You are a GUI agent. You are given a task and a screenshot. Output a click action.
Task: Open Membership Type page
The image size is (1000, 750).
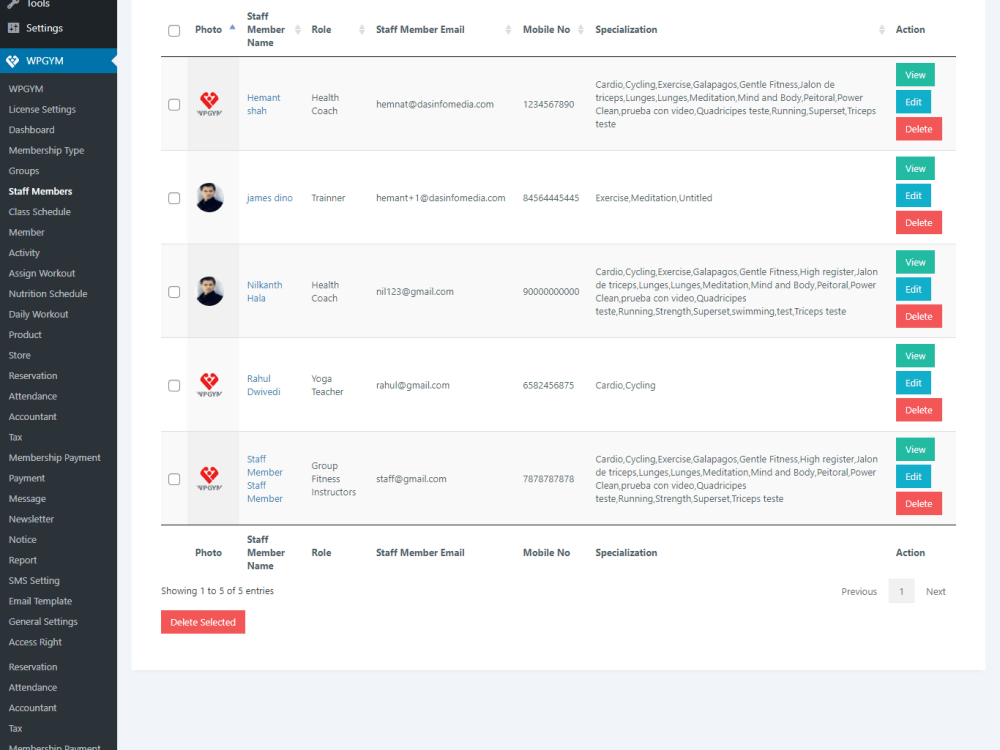tap(47, 151)
